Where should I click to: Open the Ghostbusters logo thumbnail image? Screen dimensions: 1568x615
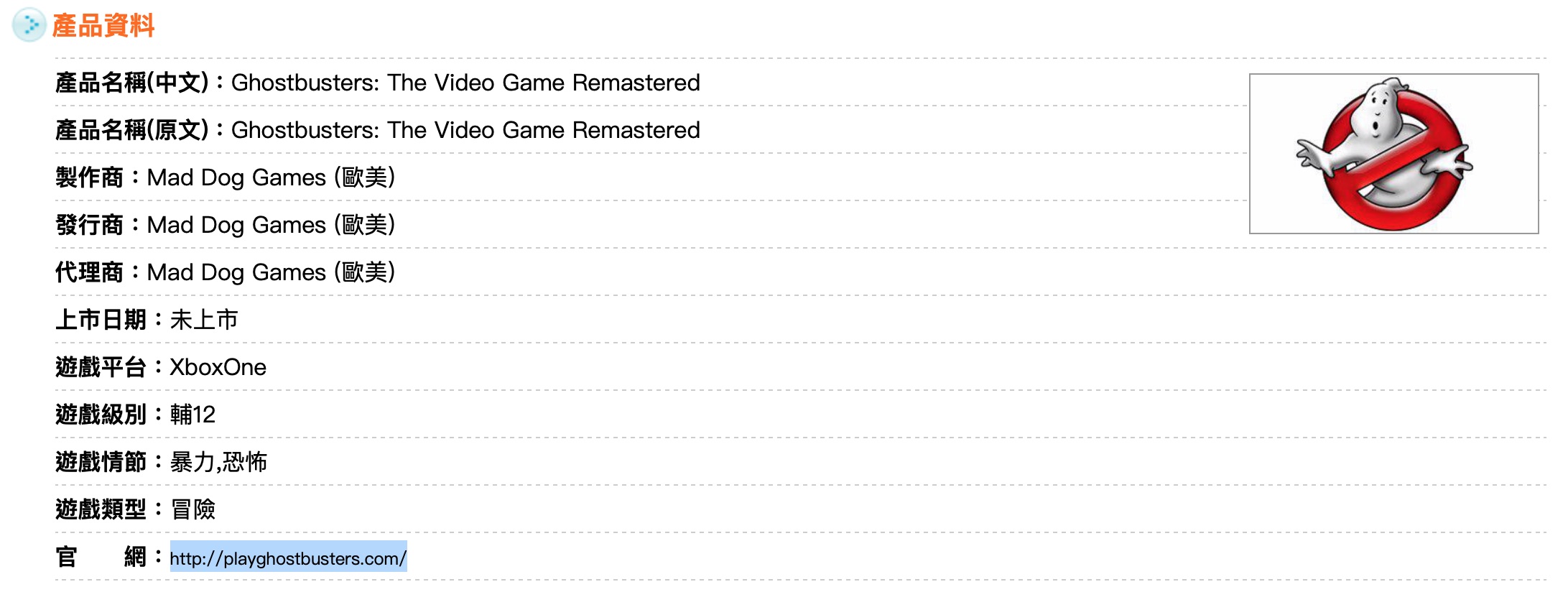tap(1393, 154)
